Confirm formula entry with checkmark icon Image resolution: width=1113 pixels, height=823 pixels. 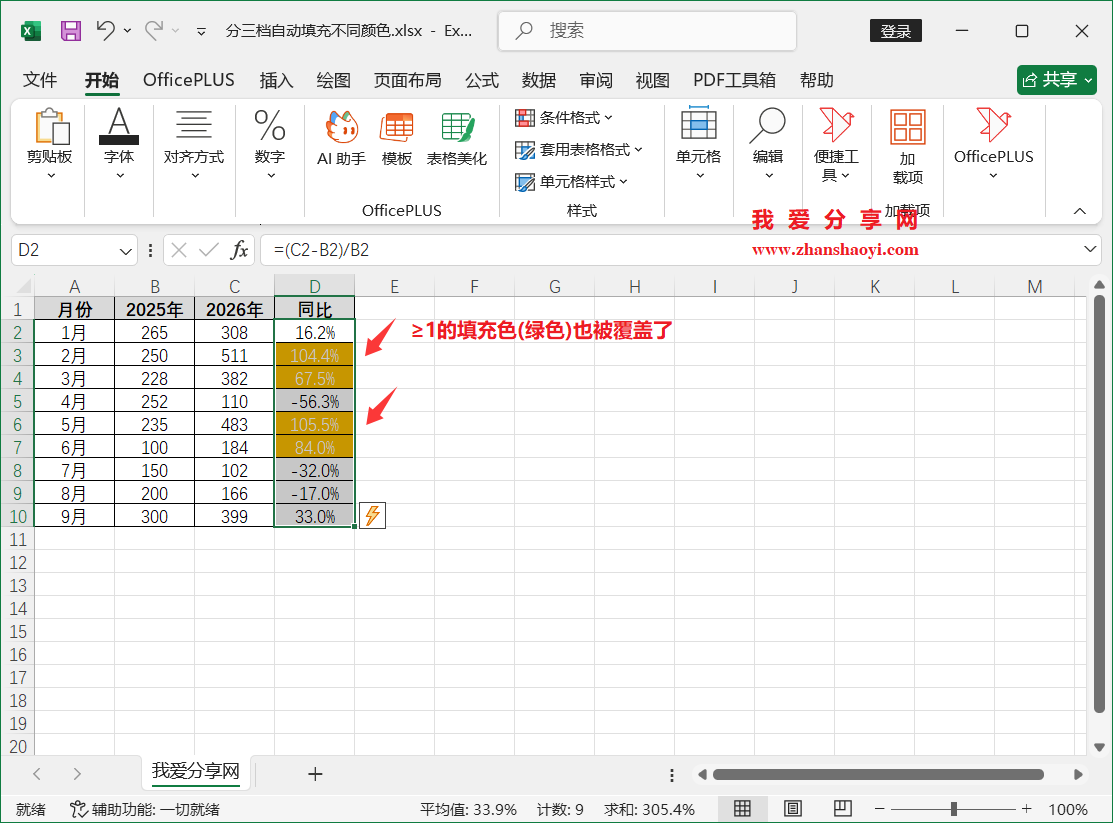[209, 250]
